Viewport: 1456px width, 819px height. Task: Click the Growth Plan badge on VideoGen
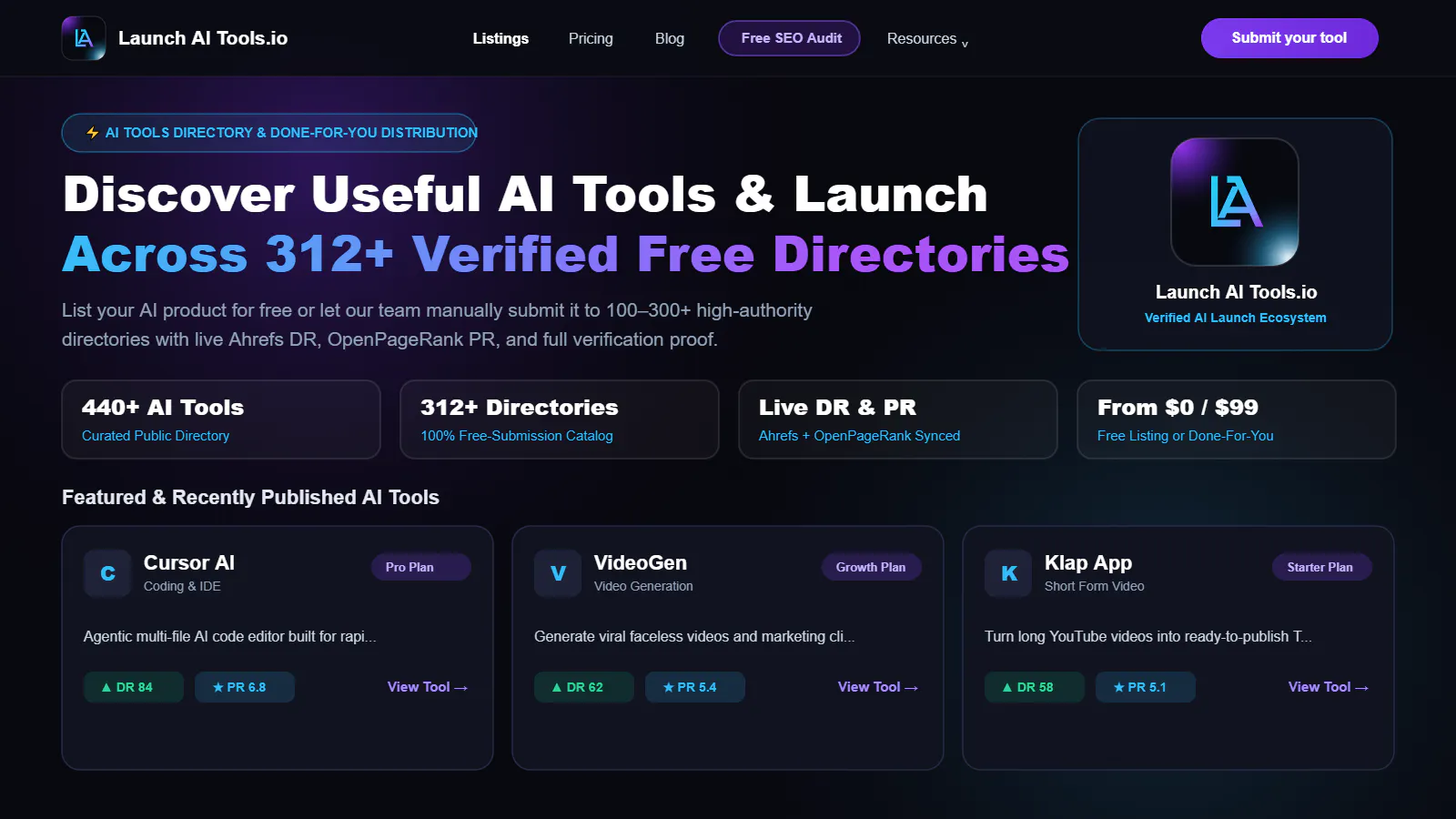tap(871, 567)
